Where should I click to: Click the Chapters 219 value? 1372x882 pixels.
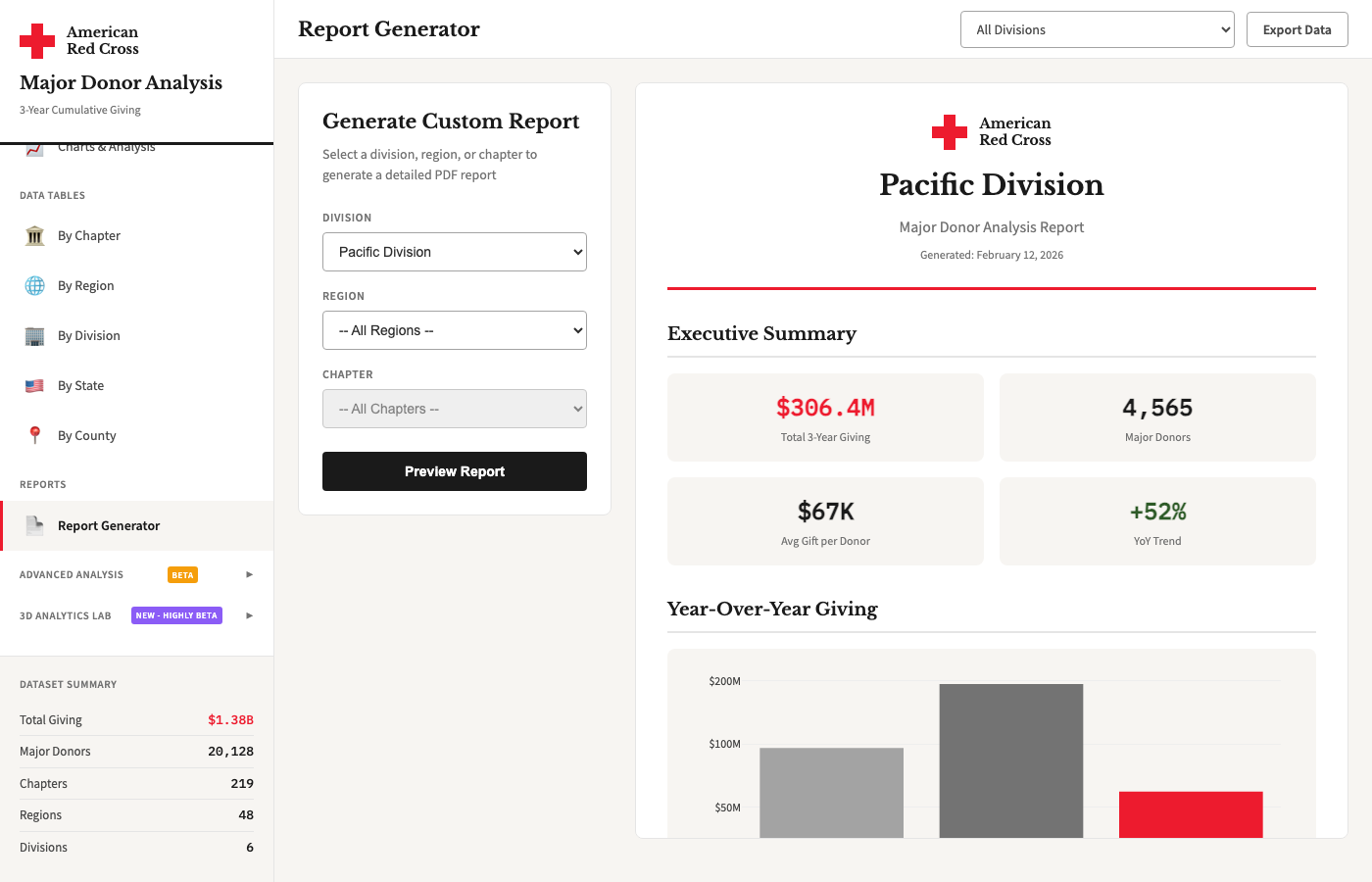click(242, 784)
